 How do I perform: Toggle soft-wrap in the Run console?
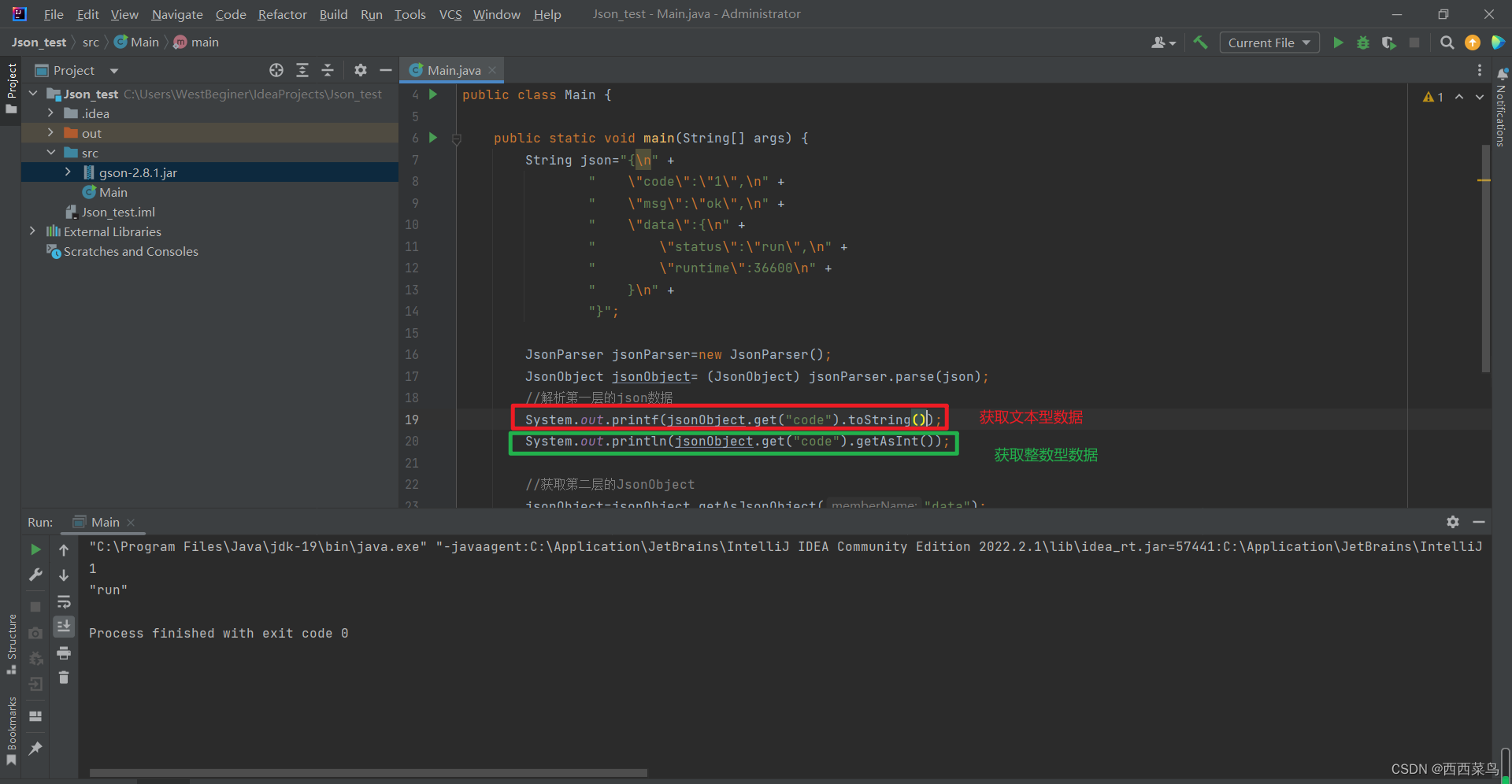(x=64, y=601)
